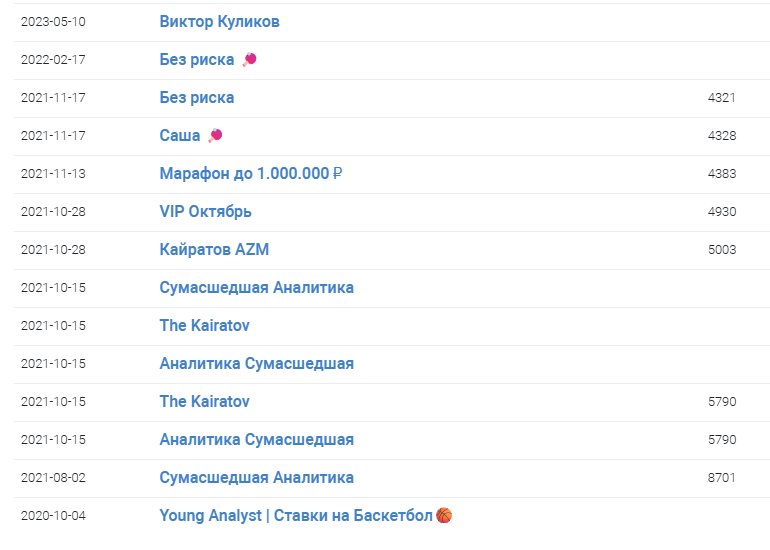Click the number 4930 in VIP Октябрь row

(721, 212)
